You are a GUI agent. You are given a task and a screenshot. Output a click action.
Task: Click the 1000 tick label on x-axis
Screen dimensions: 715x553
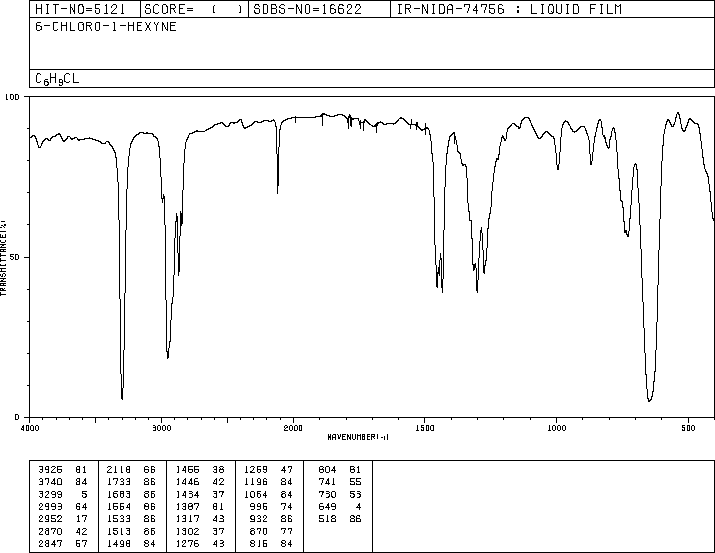tap(556, 428)
